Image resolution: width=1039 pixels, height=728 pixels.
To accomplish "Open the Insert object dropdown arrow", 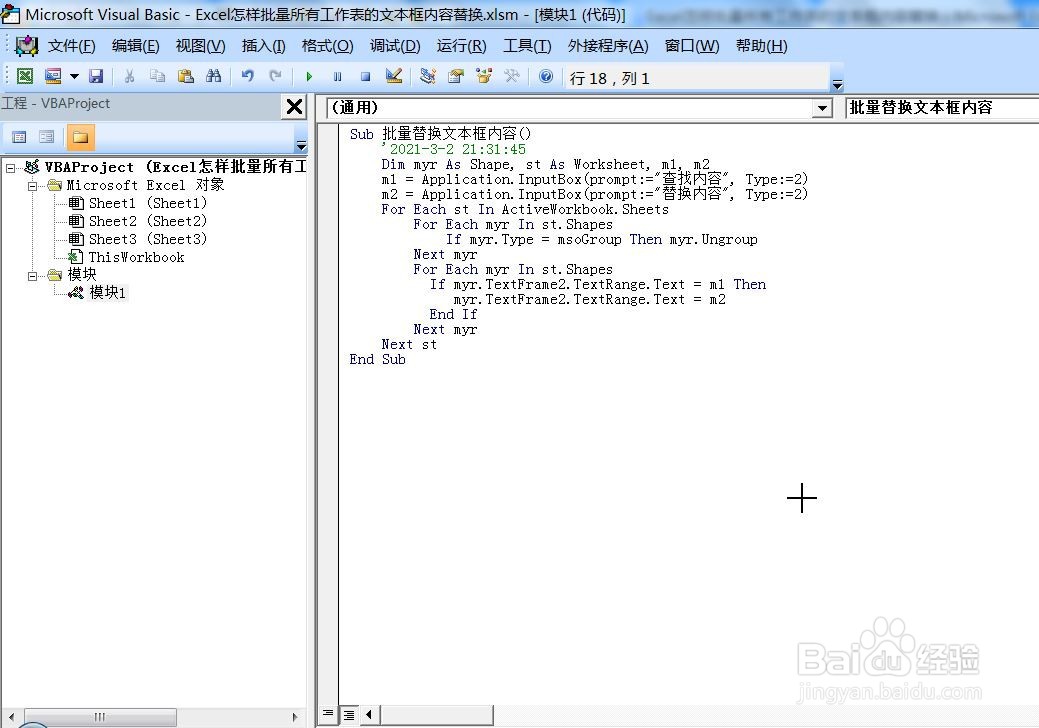I will point(74,76).
